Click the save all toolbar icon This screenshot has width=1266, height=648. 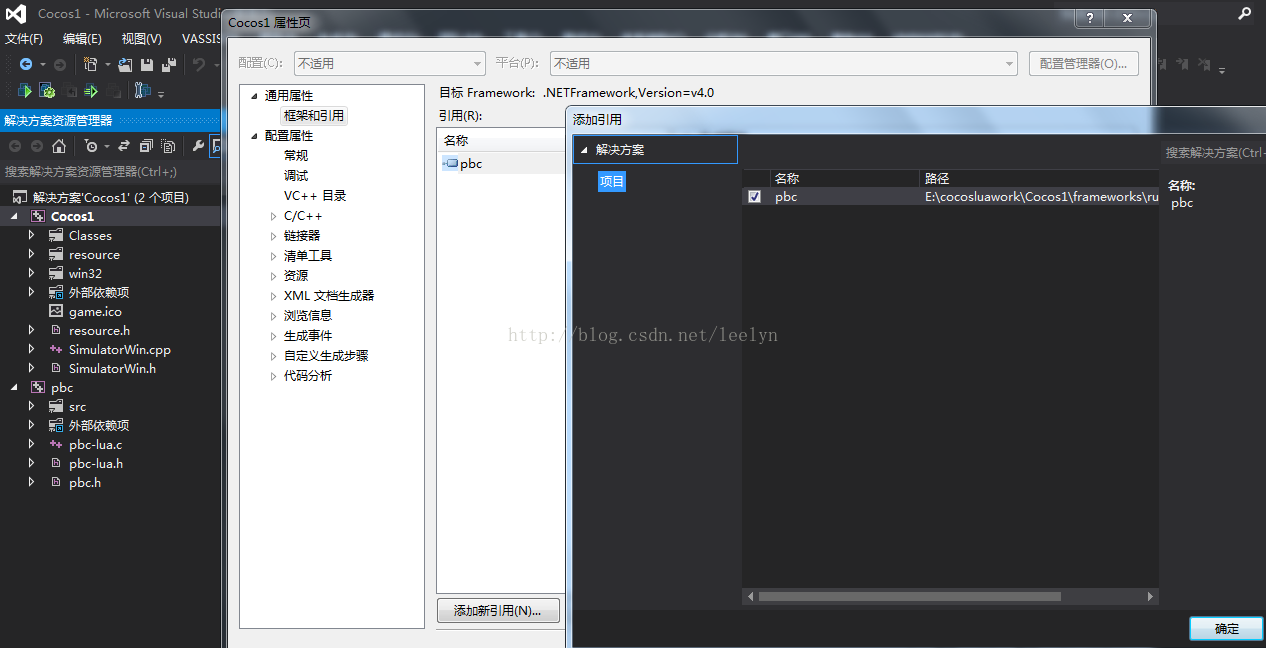click(x=169, y=64)
